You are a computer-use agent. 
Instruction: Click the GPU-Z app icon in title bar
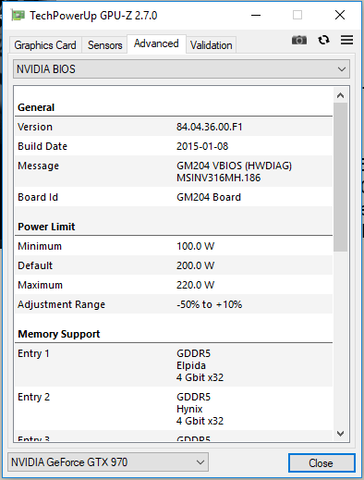click(x=18, y=15)
